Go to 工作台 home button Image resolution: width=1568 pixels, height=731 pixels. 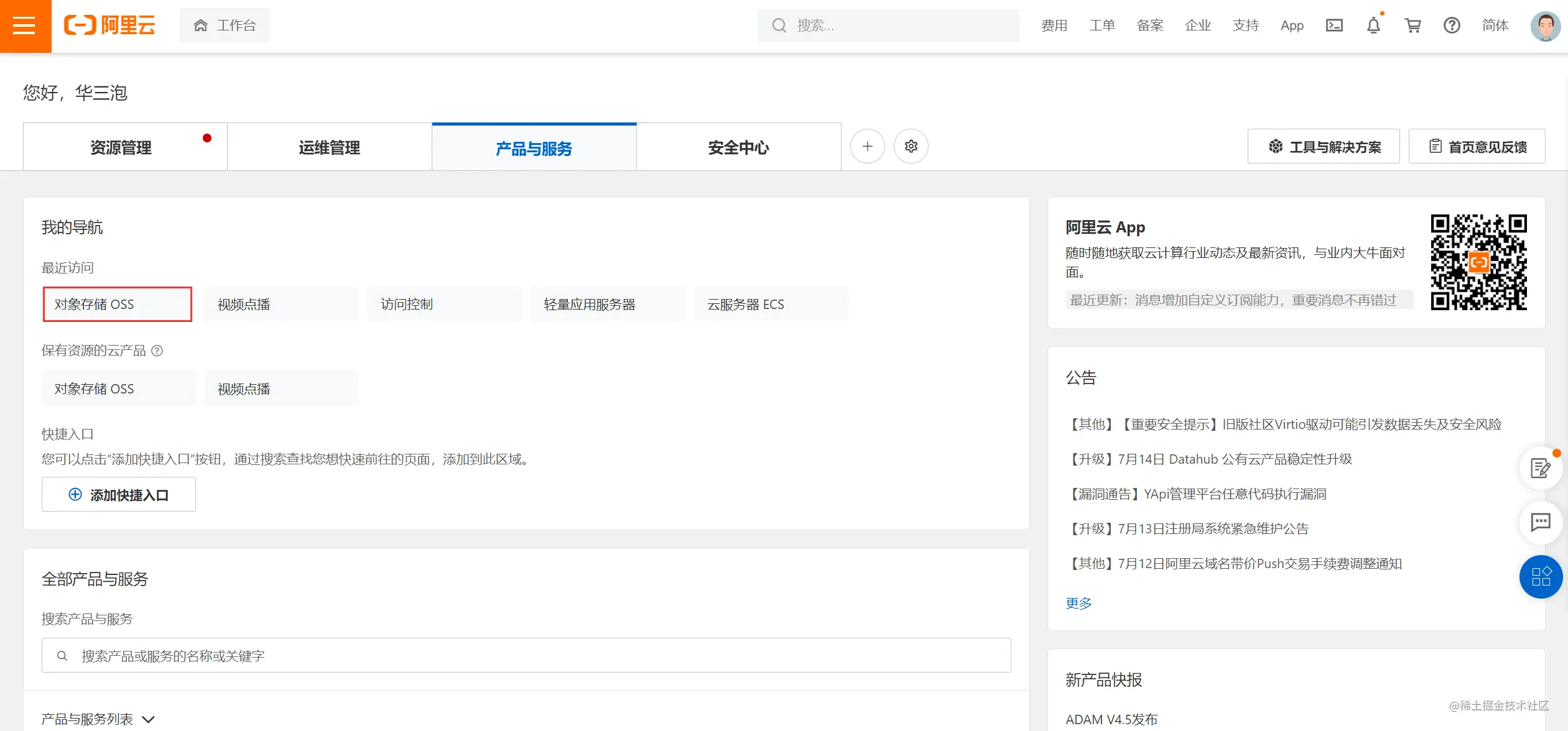coord(225,25)
